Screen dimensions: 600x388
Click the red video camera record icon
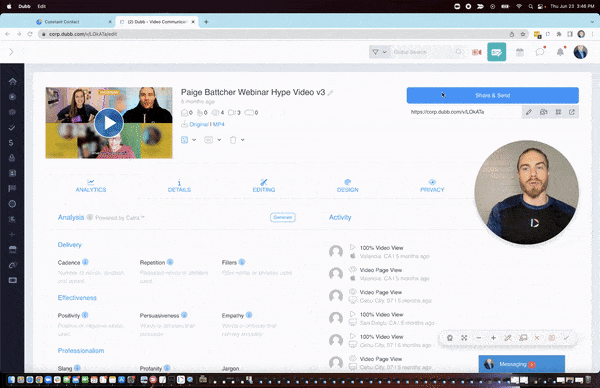coord(476,52)
